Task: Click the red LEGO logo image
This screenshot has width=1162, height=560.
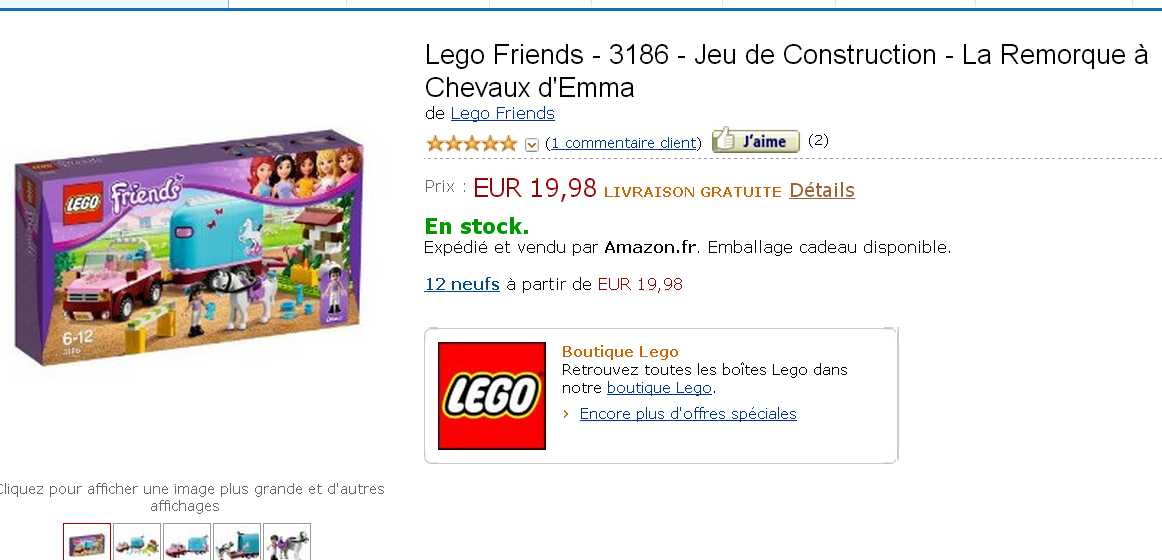Action: (x=492, y=396)
